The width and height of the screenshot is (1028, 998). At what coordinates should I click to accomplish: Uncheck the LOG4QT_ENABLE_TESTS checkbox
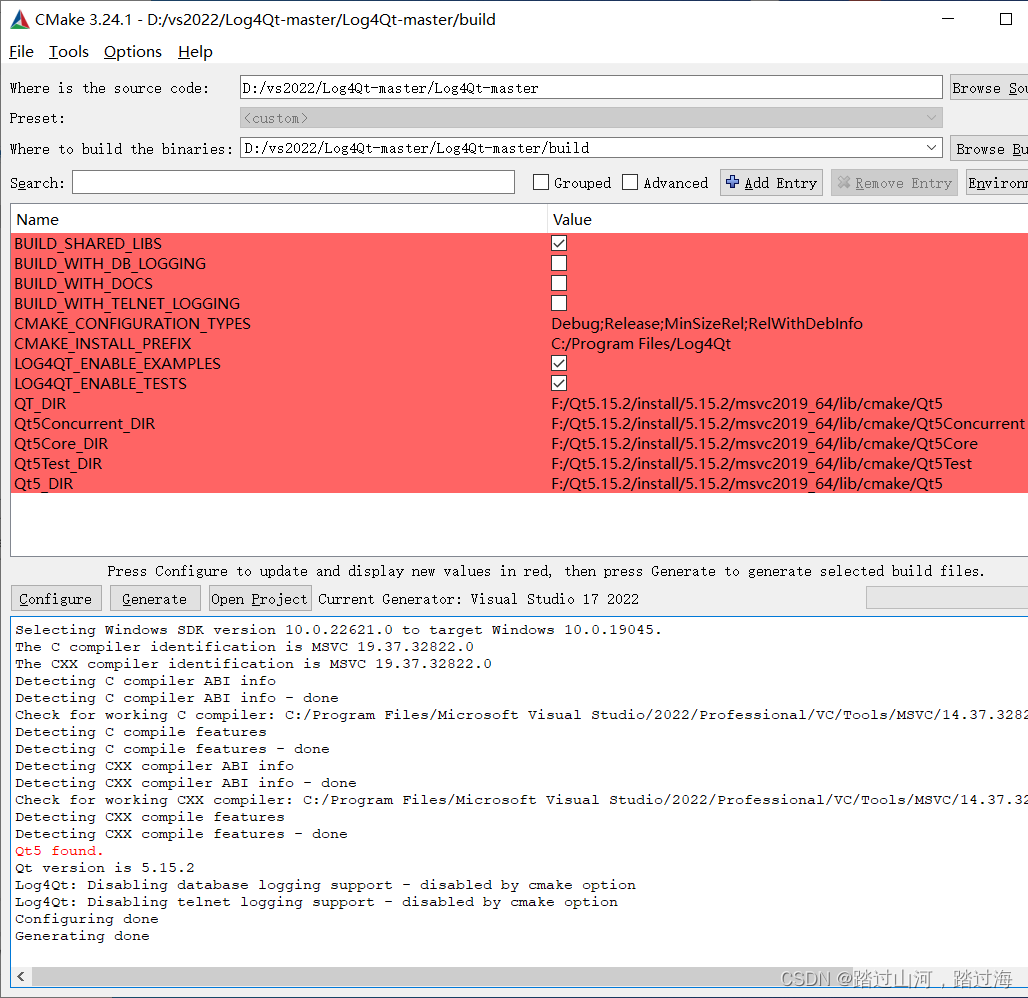click(559, 383)
